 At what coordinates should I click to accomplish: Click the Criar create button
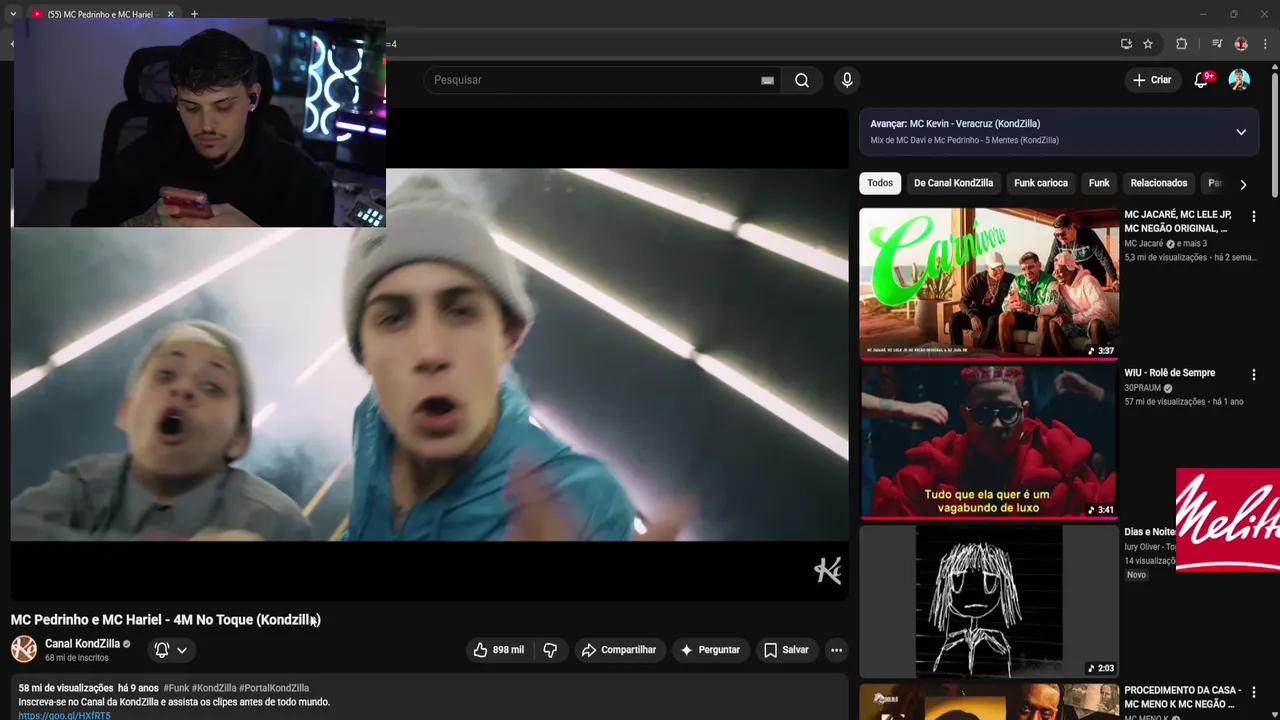point(1151,80)
